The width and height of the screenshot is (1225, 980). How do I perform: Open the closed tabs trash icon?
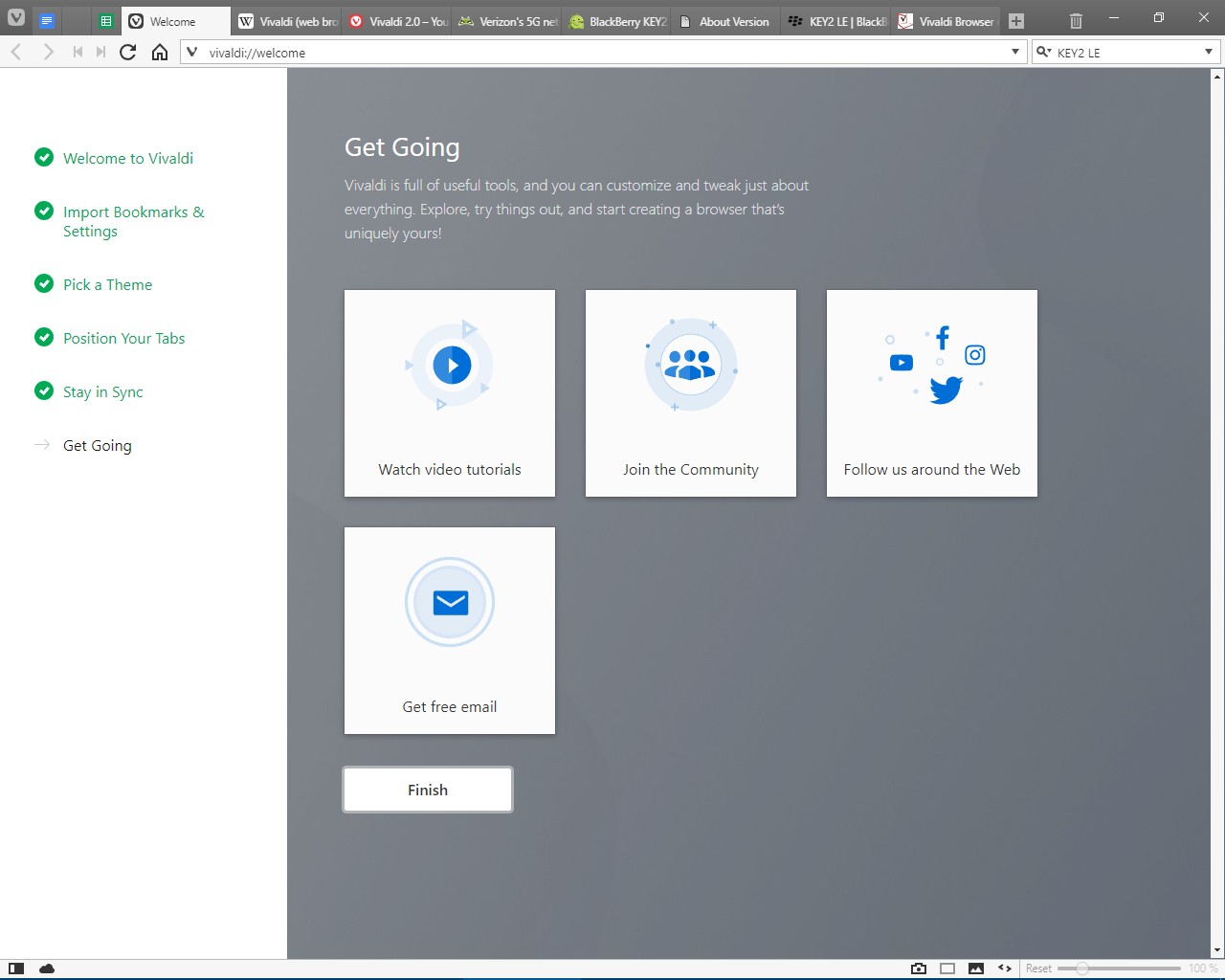pos(1076,21)
